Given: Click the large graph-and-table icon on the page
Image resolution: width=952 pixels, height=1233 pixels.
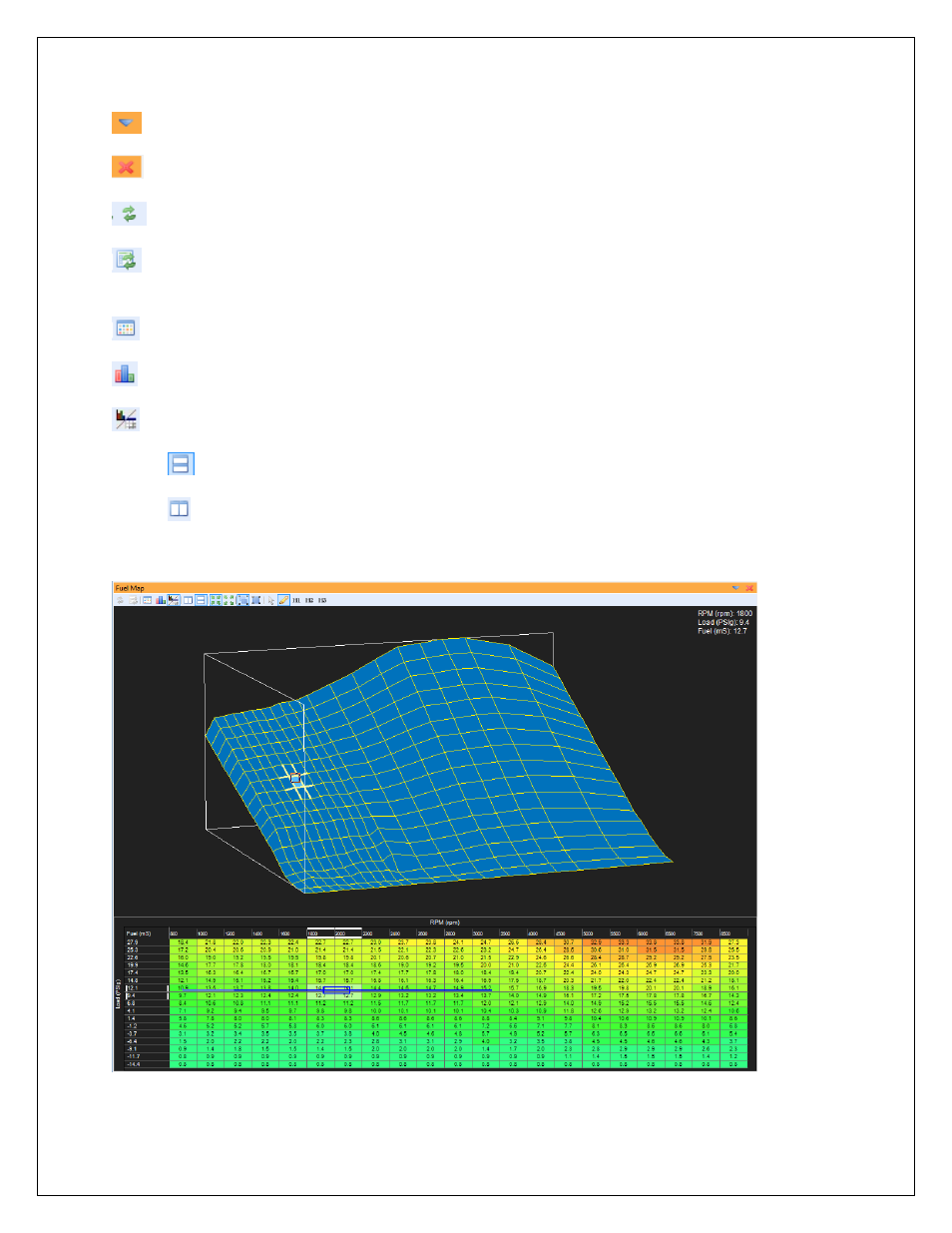Looking at the screenshot, I should coord(126,419).
